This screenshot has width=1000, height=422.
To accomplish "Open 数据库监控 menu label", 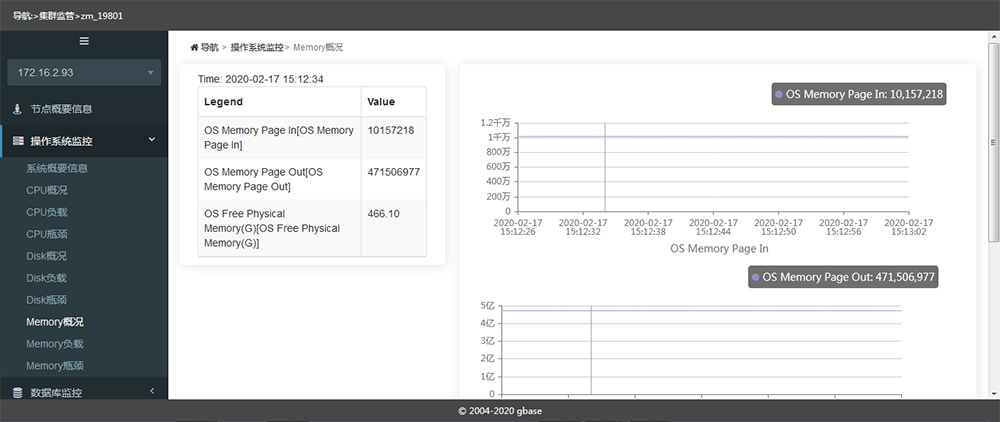I will pos(56,393).
